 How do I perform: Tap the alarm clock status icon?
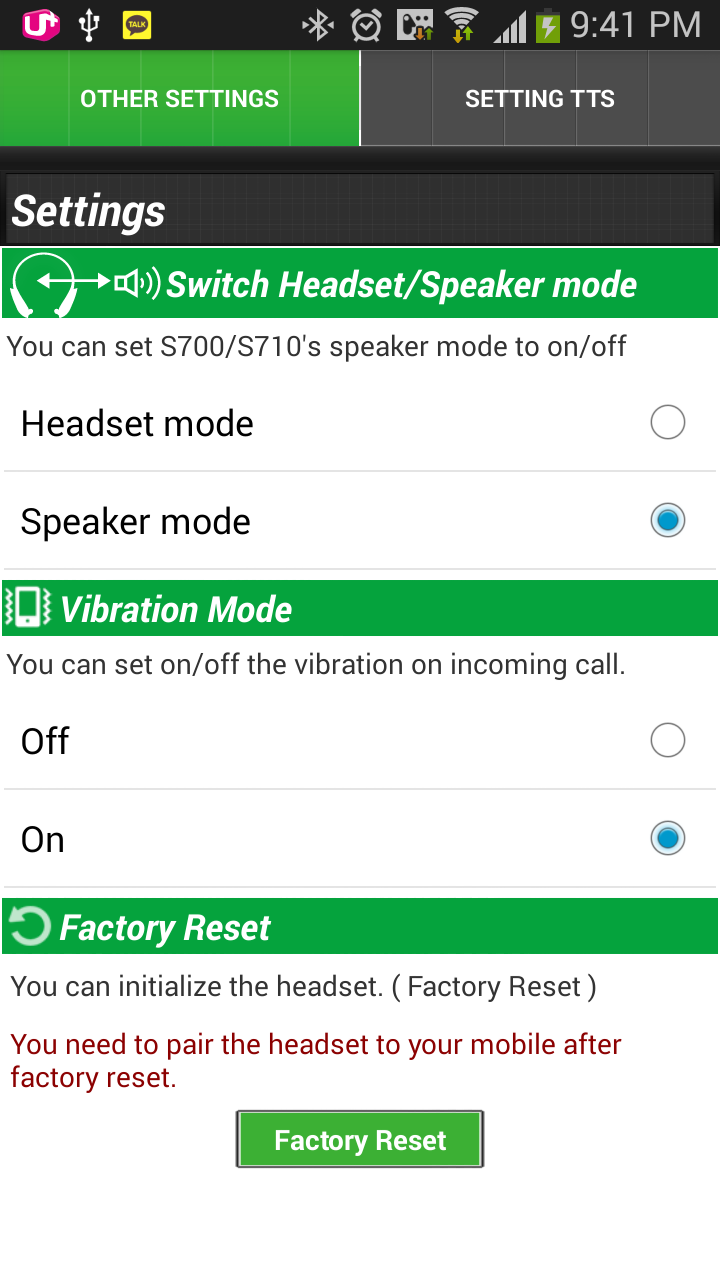[366, 25]
